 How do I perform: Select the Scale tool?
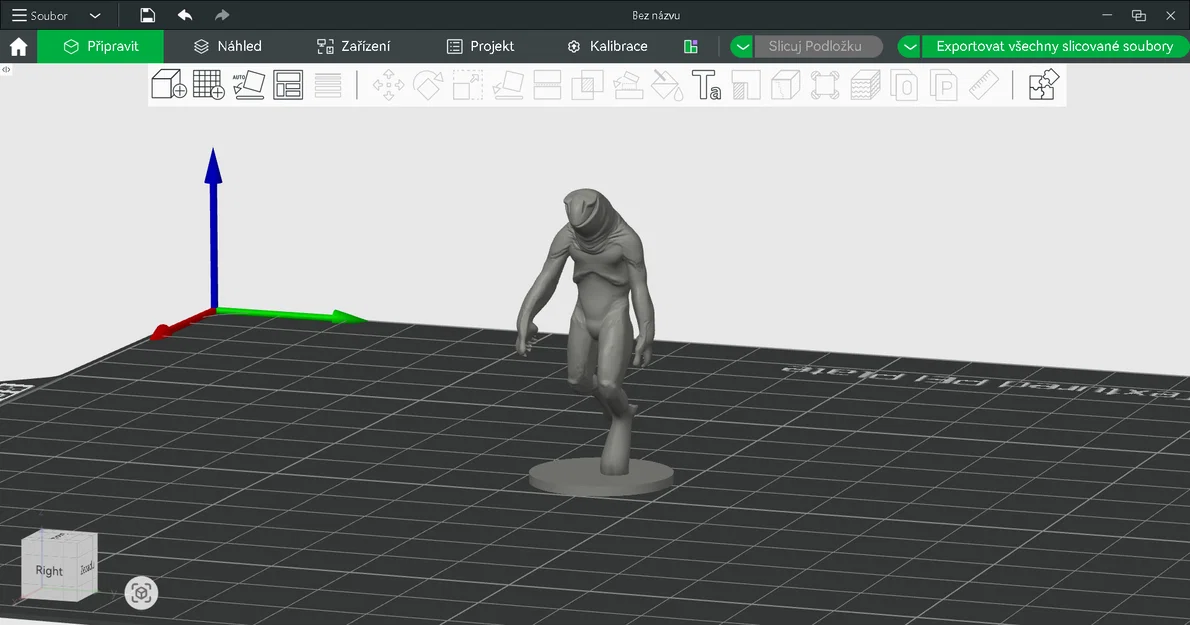click(468, 85)
